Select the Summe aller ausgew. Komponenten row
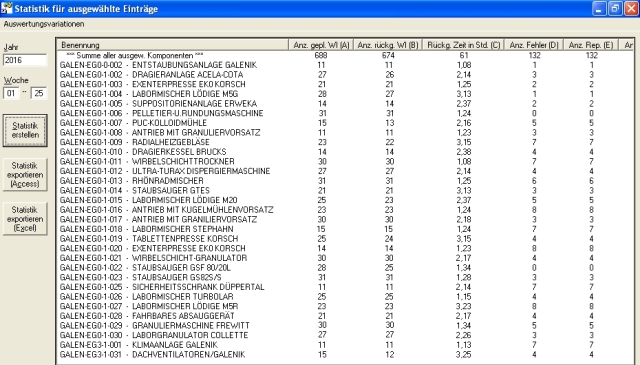 [344, 55]
